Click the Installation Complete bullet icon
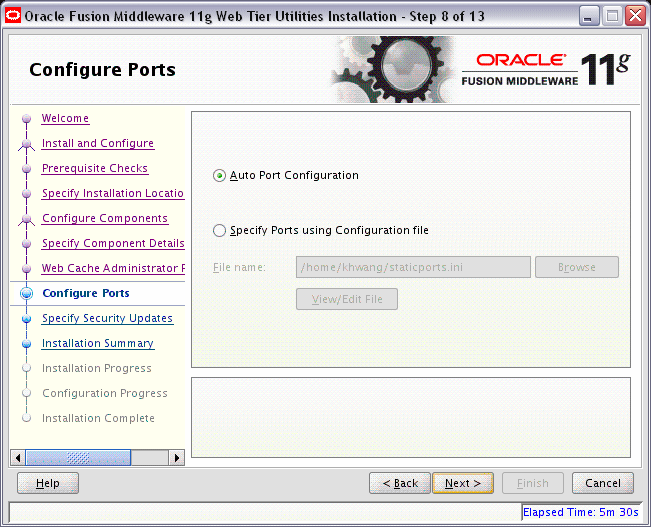This screenshot has width=651, height=527. click(27, 418)
